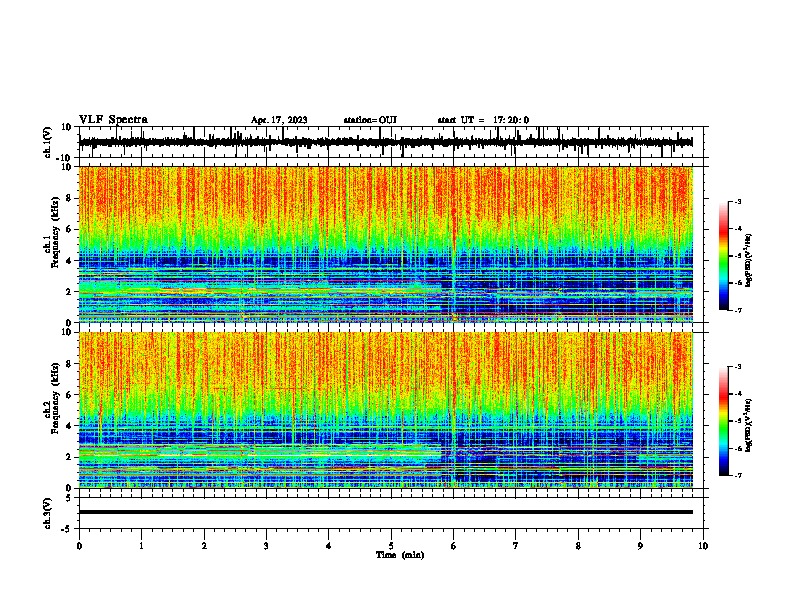Click time axis tick label "4"

329,546
